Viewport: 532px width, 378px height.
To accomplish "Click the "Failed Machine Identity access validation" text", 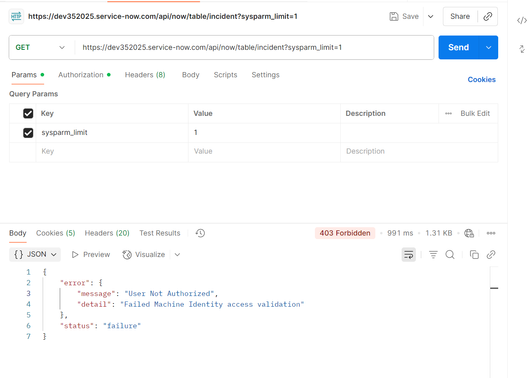I will coord(212,304).
